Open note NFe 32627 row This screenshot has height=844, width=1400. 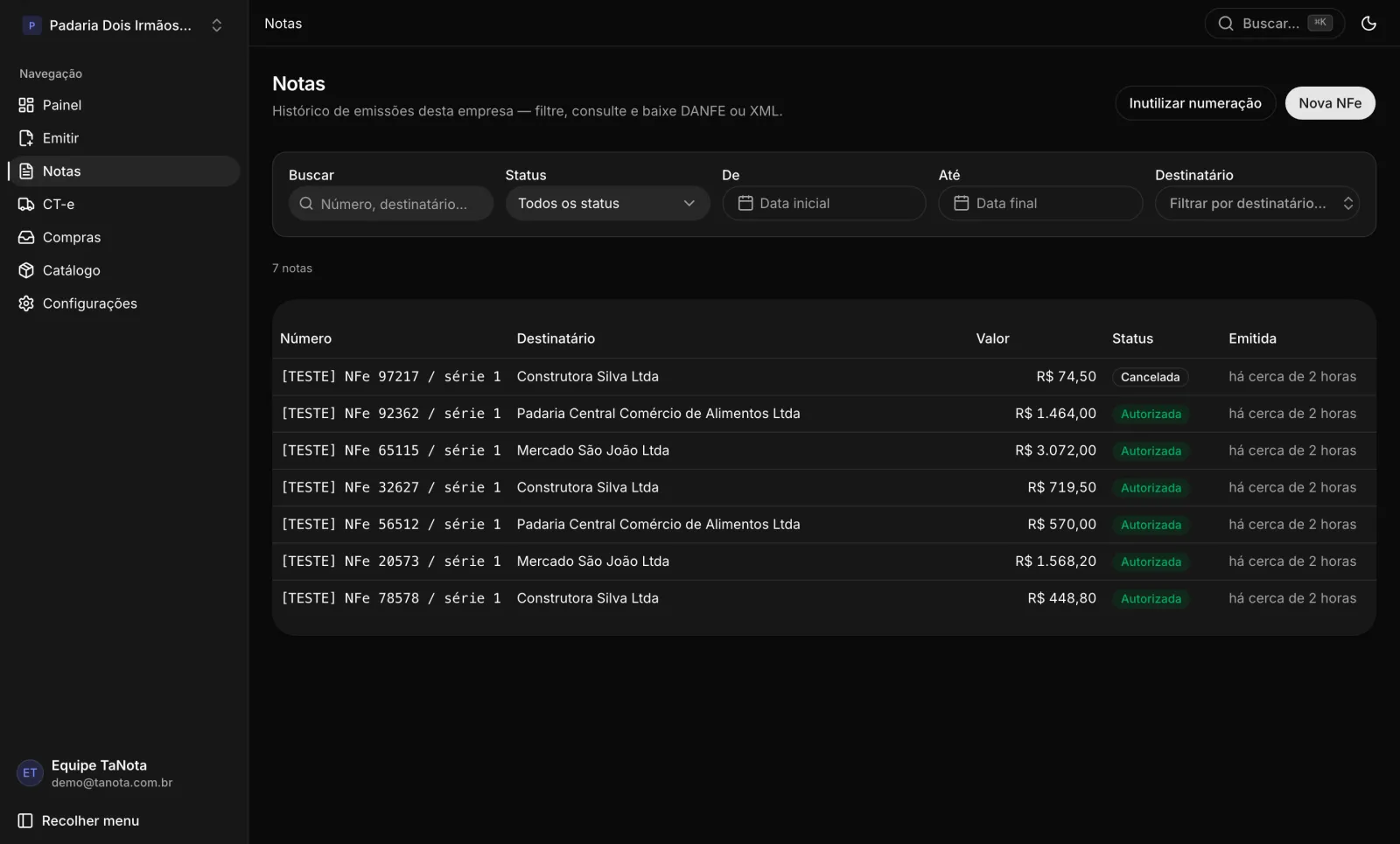click(823, 488)
